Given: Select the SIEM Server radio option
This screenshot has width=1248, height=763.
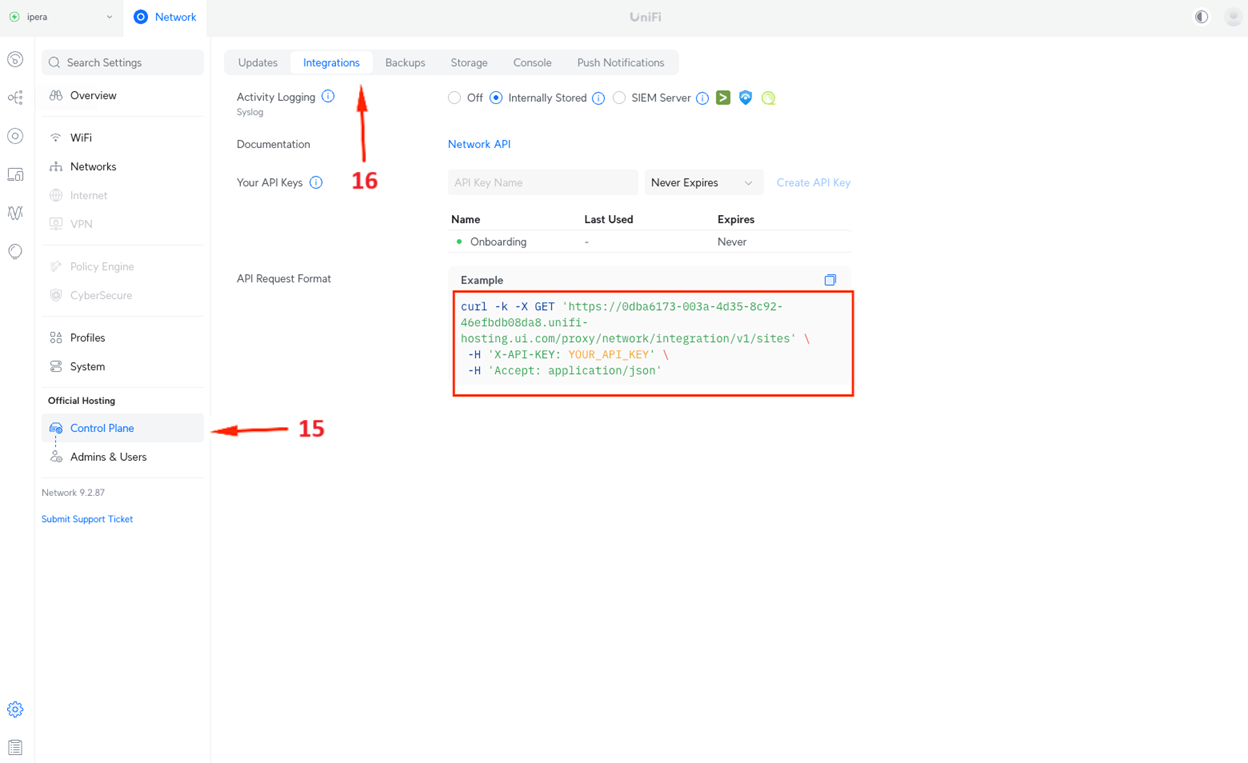Looking at the screenshot, I should [619, 98].
